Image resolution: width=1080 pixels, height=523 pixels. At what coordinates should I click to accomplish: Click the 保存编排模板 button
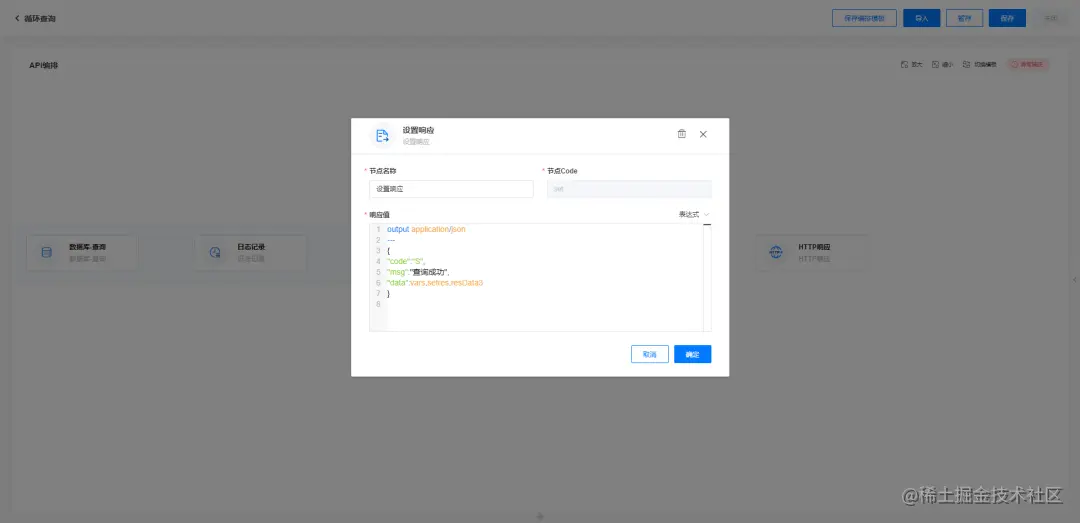pos(864,18)
